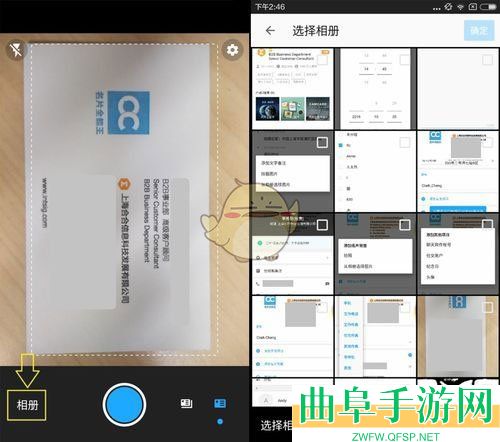Open scanner settings gear icon
The width and height of the screenshot is (500, 442).
[232, 50]
